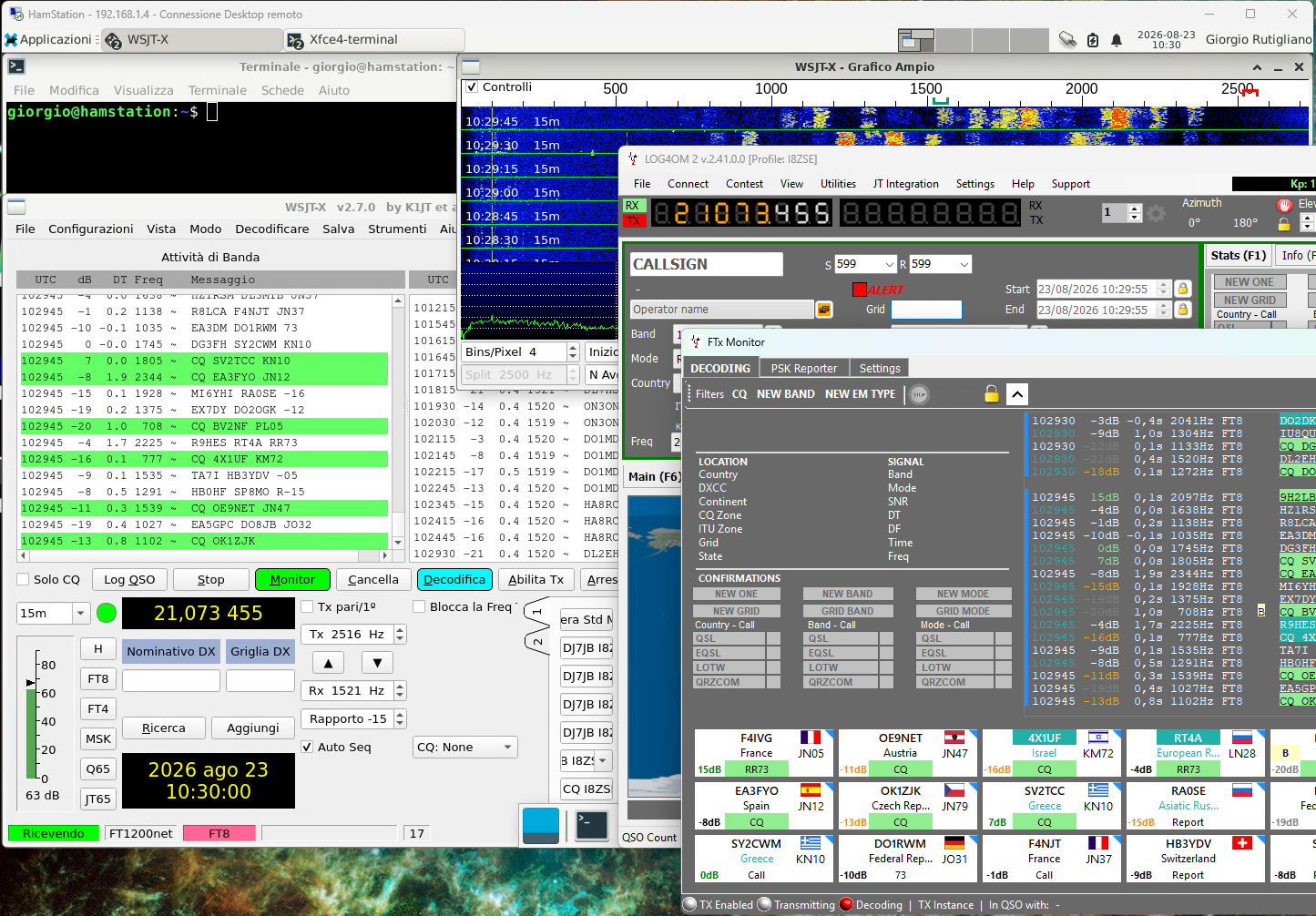1316x916 pixels.
Task: Open the Decodificare menu in WSJT-X
Action: [x=272, y=229]
